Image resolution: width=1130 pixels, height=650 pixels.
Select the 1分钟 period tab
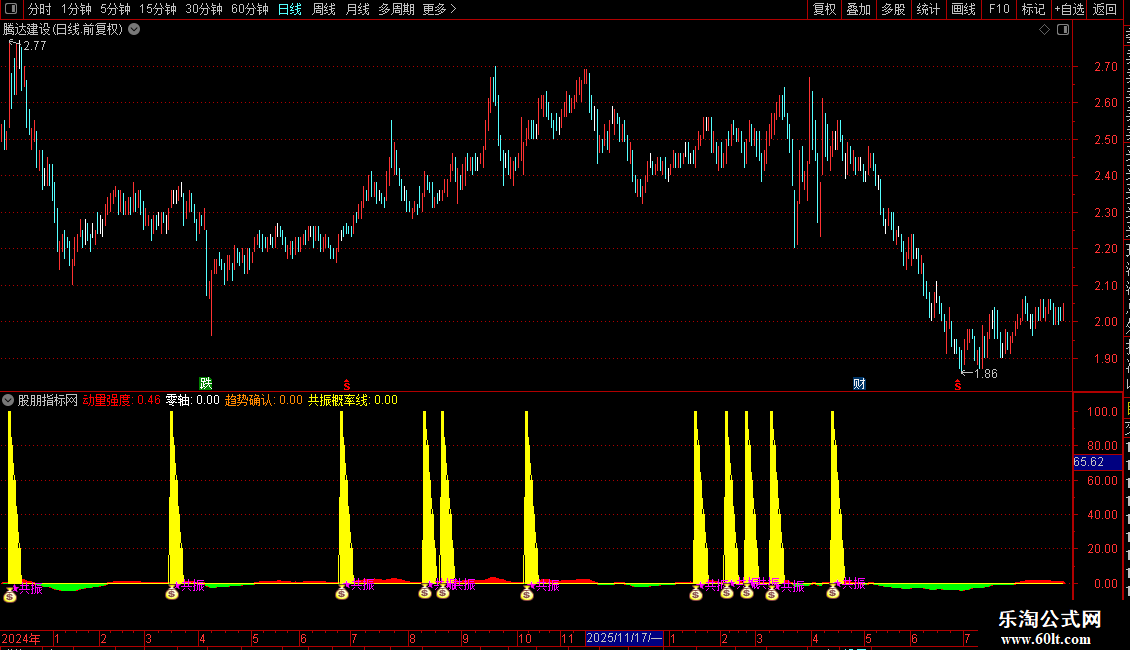(x=76, y=9)
